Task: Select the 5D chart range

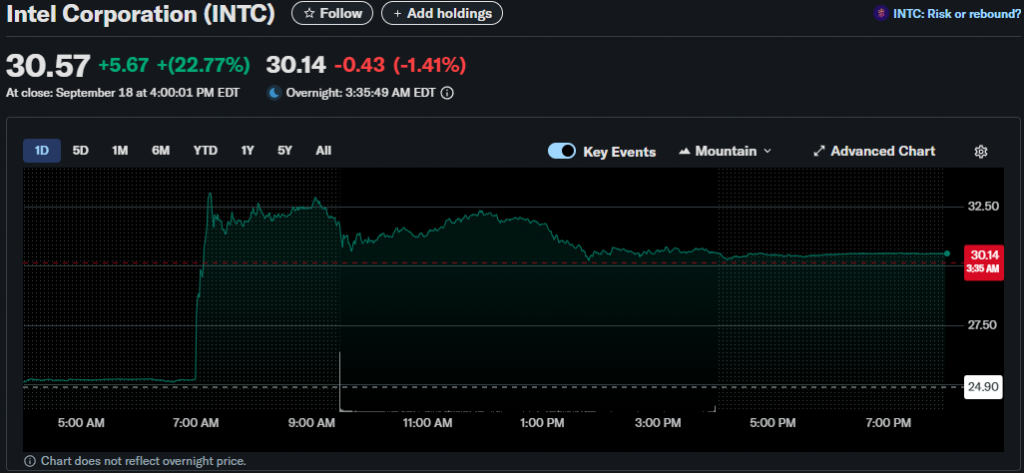Action: (80, 151)
